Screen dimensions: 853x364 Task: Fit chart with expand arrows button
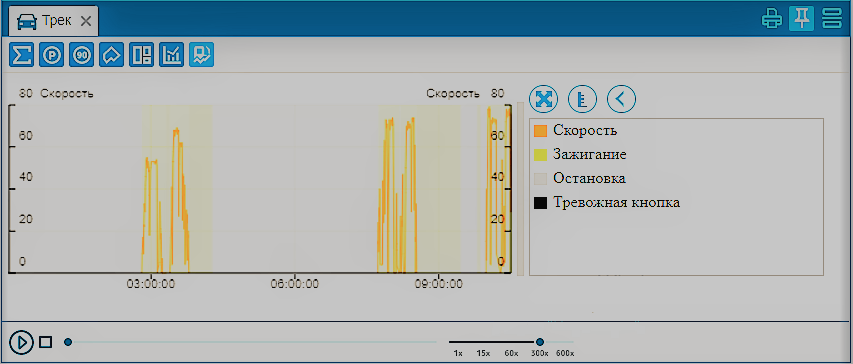click(543, 99)
